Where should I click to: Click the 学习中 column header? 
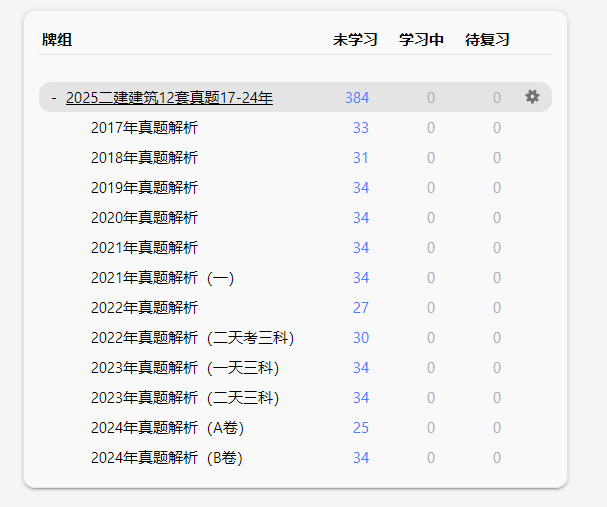click(x=421, y=40)
